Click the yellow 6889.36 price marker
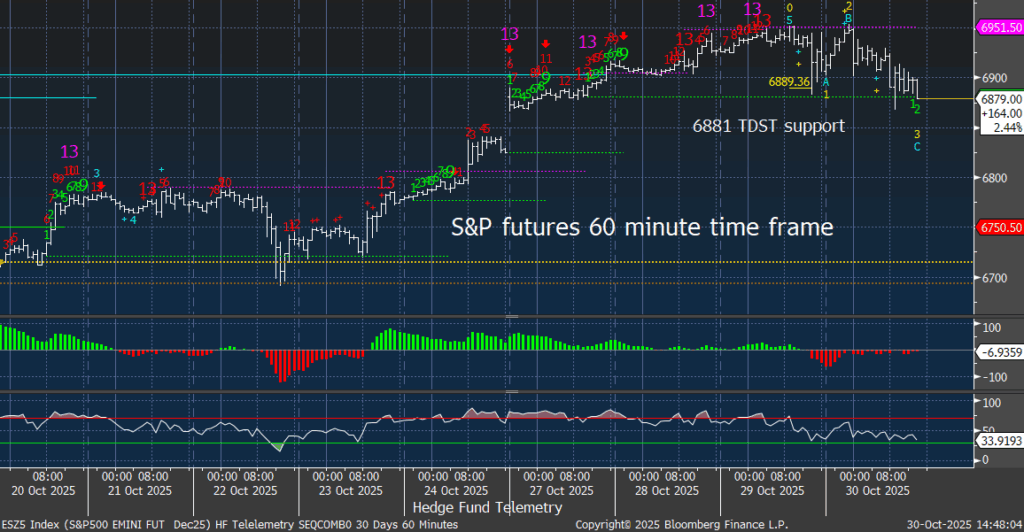This screenshot has height=532, width=1024. click(x=788, y=82)
